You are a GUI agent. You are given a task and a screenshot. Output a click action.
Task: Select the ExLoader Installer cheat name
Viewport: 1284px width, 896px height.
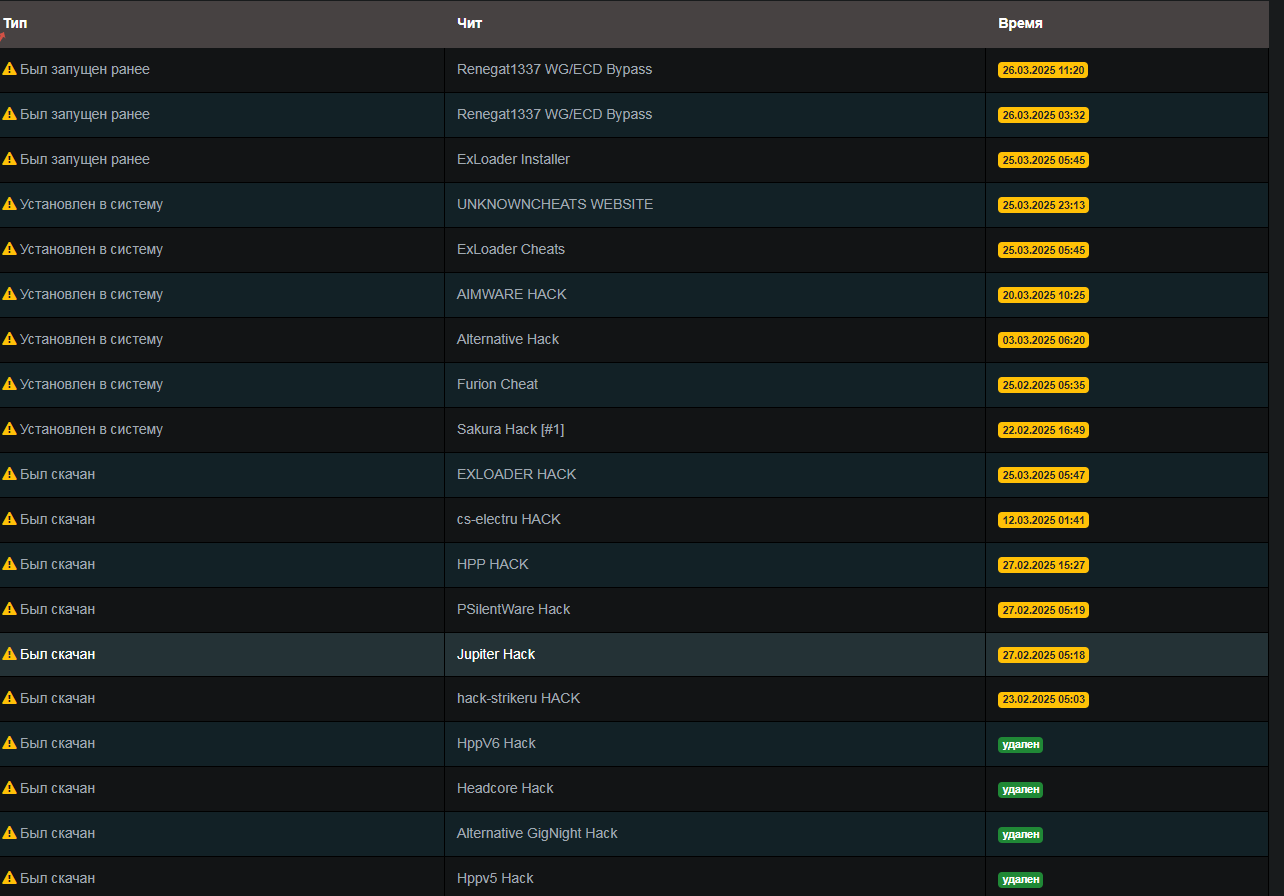click(513, 159)
